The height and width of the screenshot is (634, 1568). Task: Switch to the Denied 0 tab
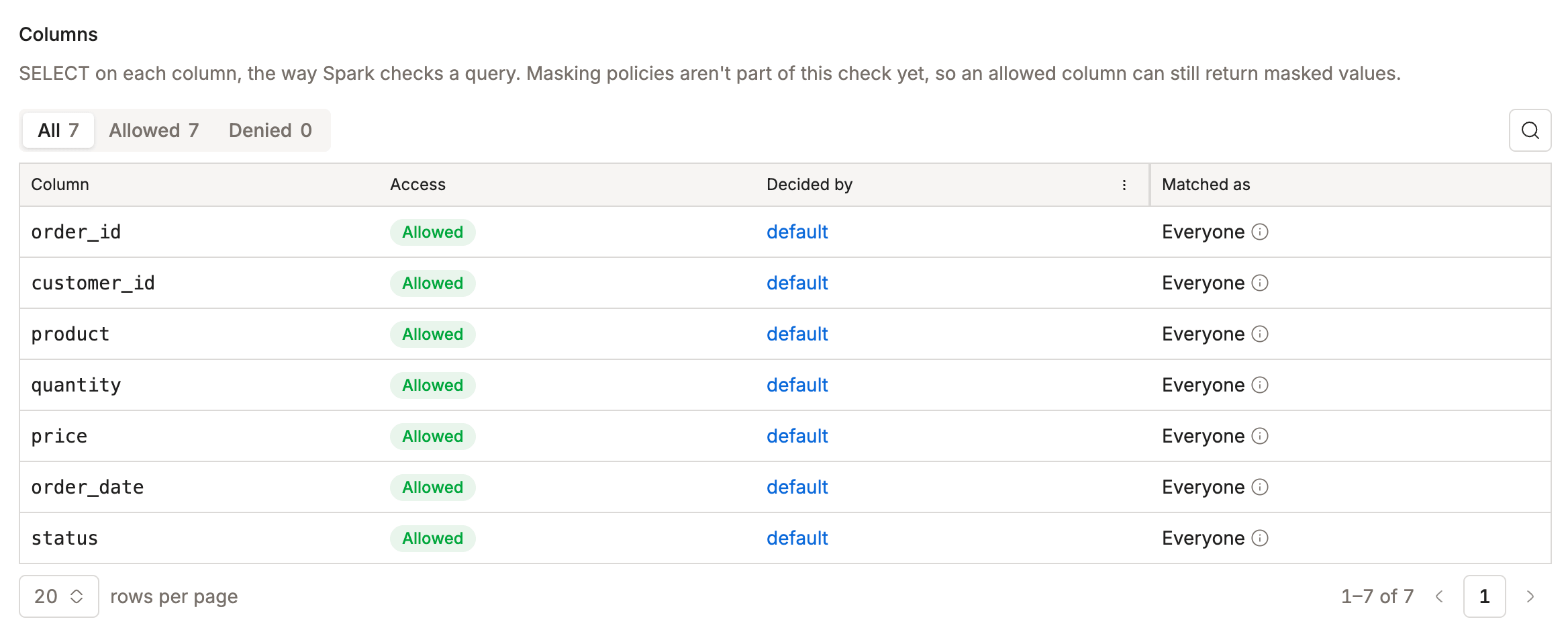pyautogui.click(x=271, y=130)
